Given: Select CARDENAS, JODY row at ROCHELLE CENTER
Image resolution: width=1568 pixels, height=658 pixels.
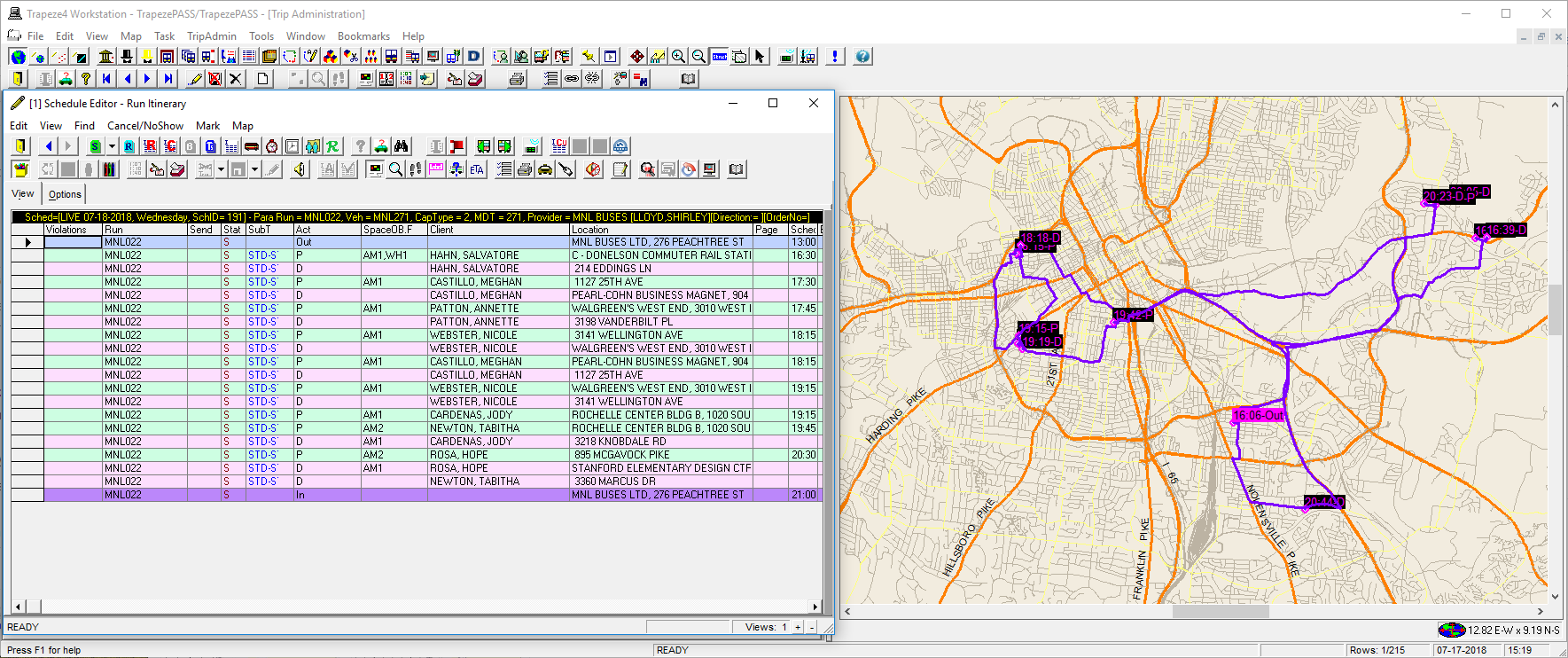Looking at the screenshot, I should [x=498, y=415].
